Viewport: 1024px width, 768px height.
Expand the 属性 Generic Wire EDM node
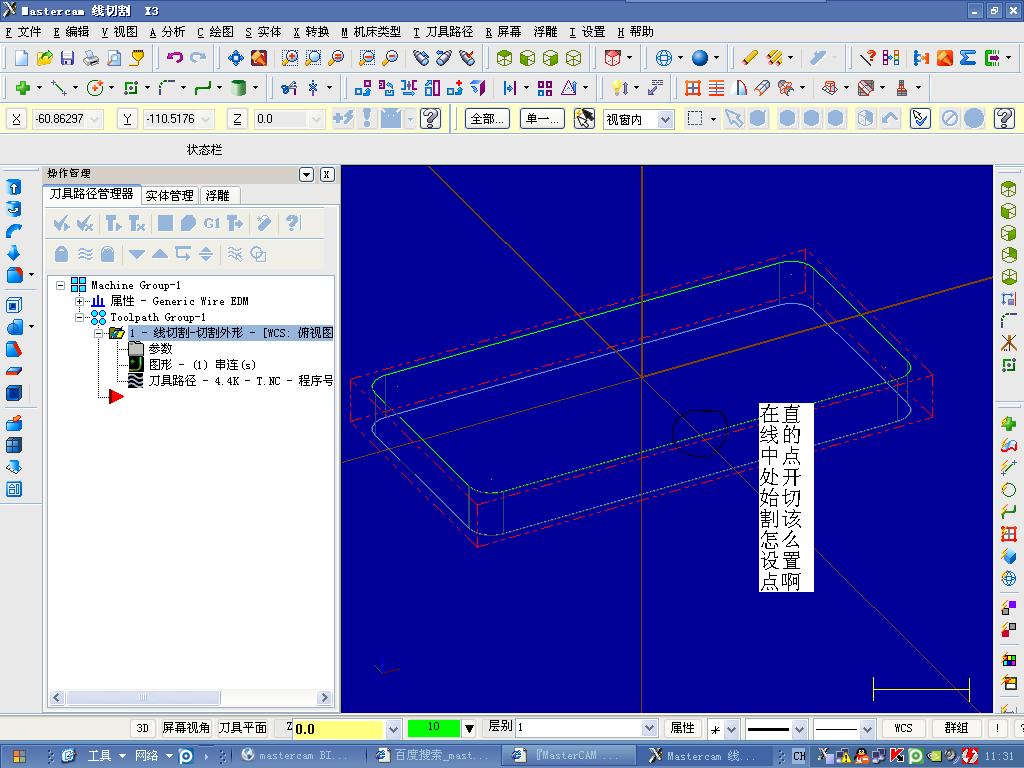tap(79, 301)
